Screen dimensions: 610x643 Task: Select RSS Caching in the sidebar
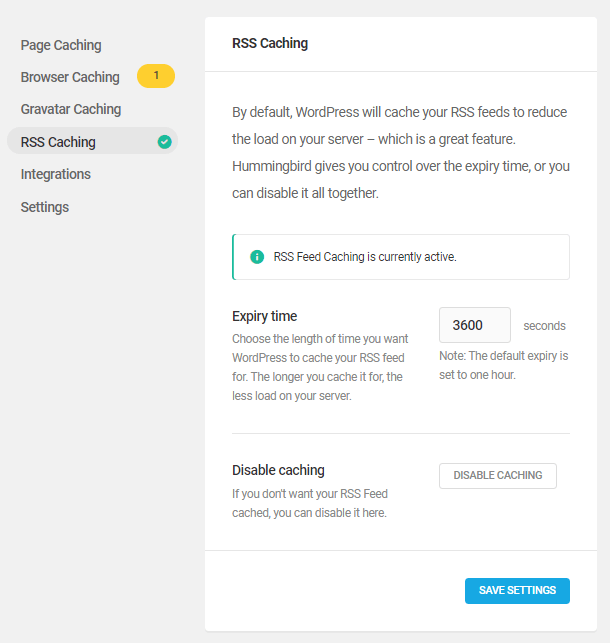click(92, 141)
